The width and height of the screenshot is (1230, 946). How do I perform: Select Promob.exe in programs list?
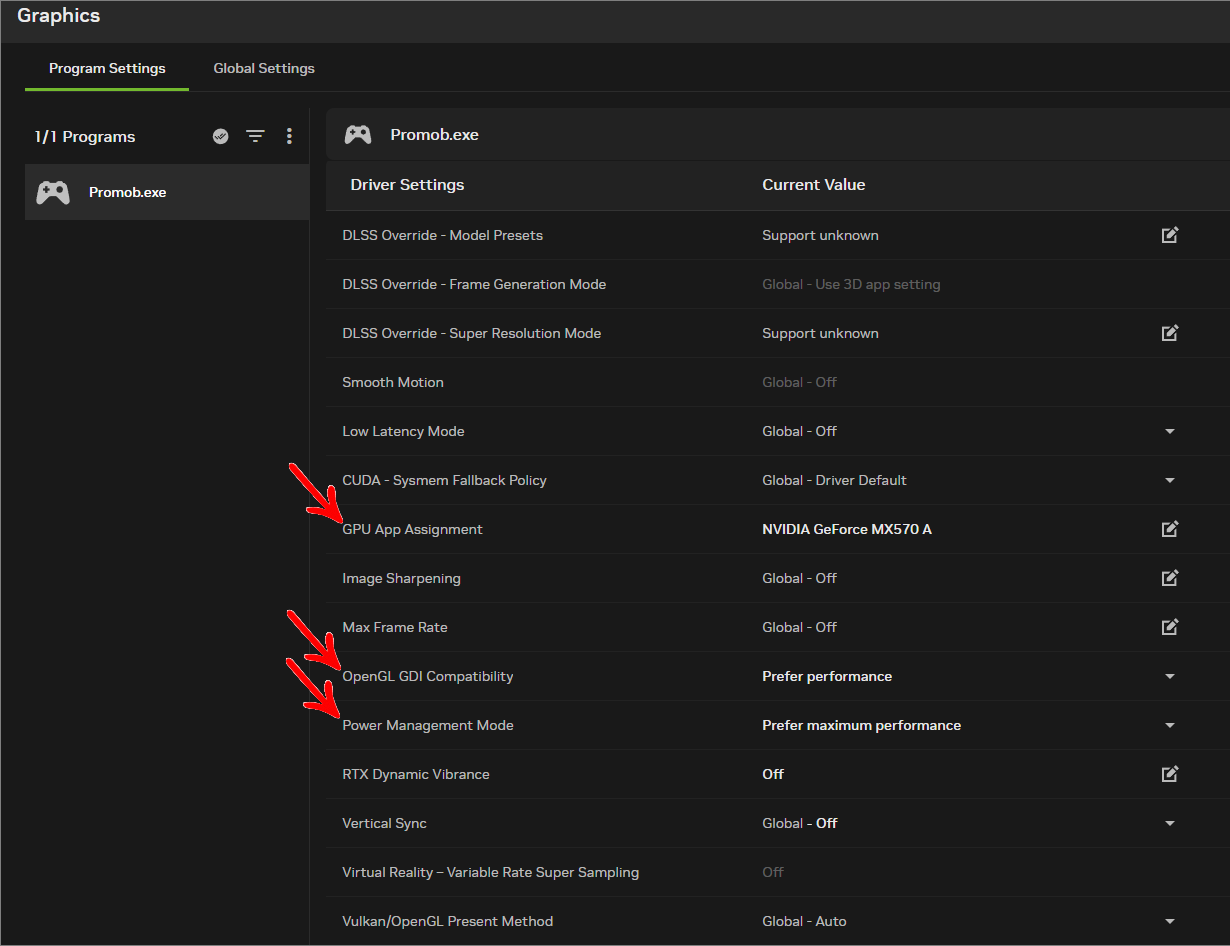click(167, 192)
